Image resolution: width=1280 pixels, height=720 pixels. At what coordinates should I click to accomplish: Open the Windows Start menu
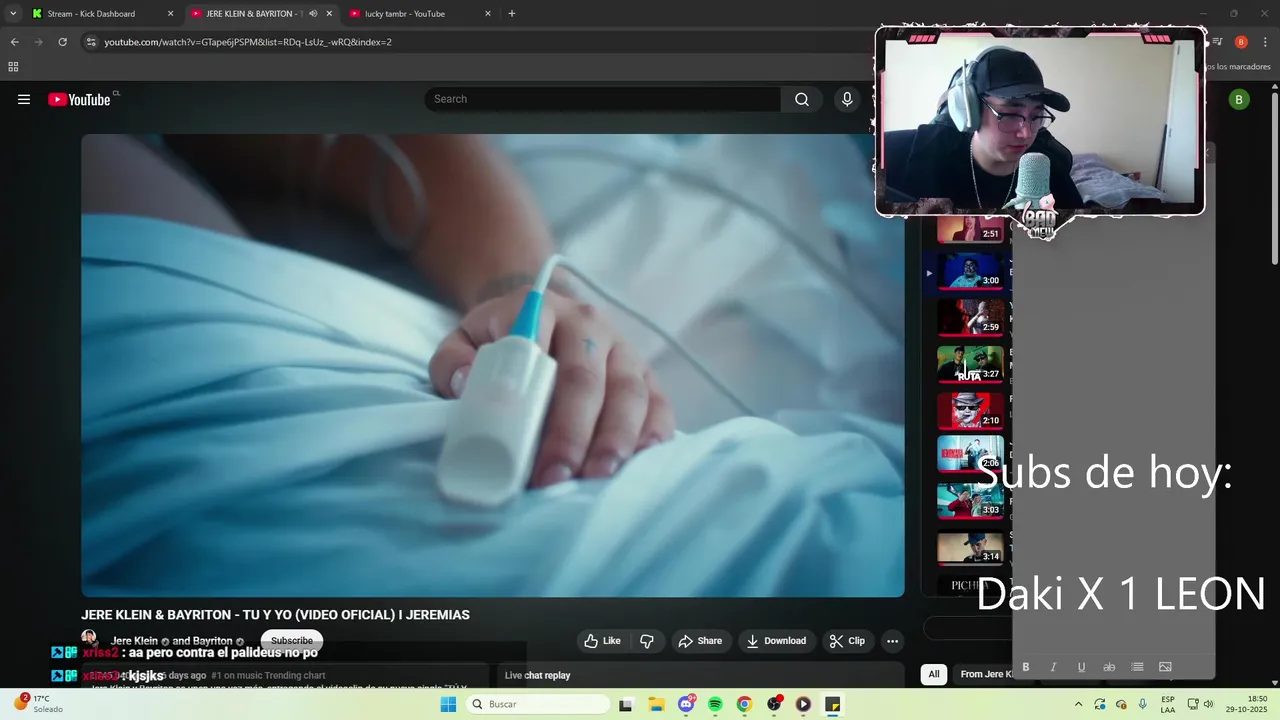click(x=448, y=704)
